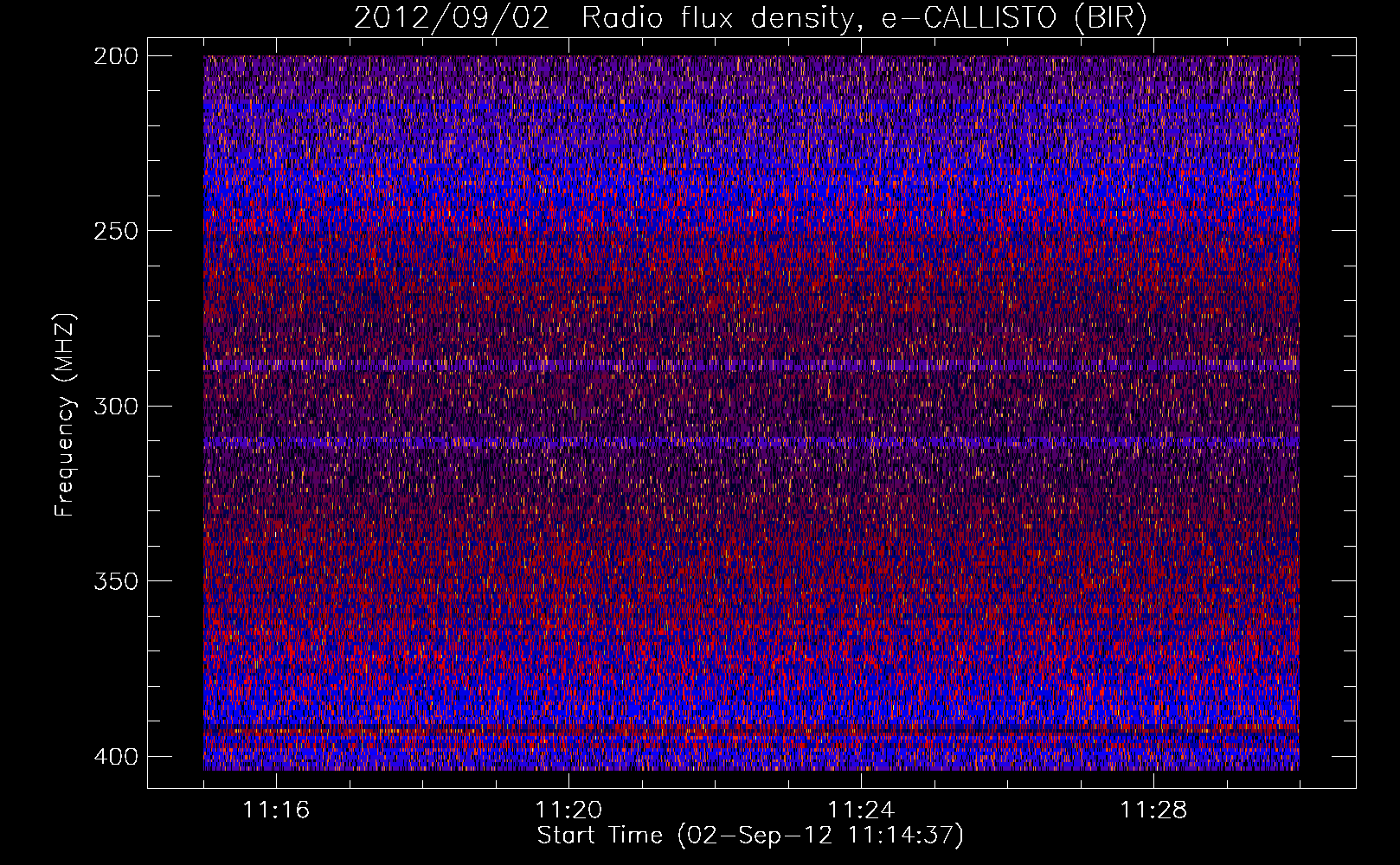Select the 250 frequency tick label
The image size is (1400, 865).
pos(116,231)
